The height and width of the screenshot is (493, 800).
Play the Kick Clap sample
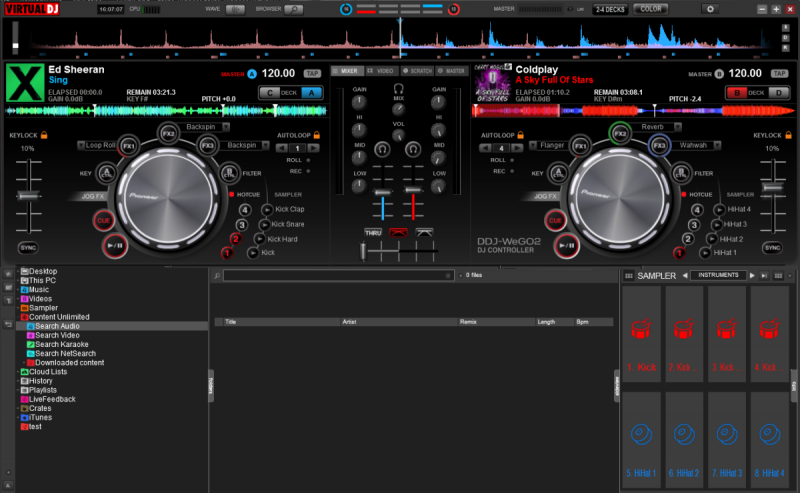pos(267,210)
